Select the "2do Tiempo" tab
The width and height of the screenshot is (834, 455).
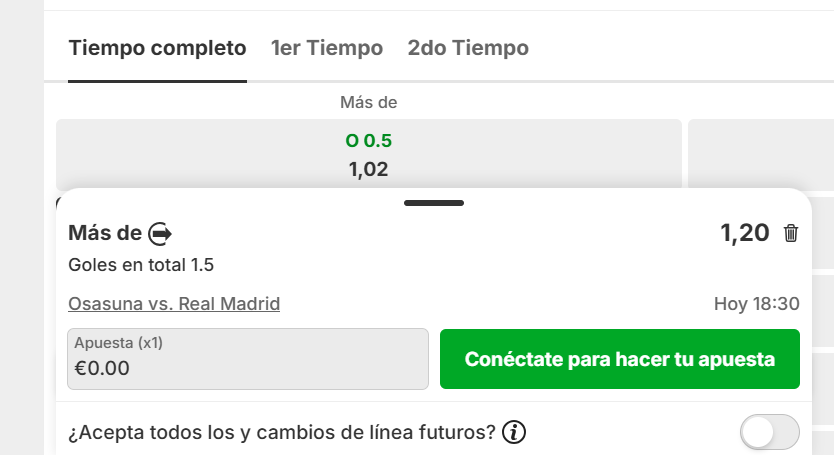point(468,47)
